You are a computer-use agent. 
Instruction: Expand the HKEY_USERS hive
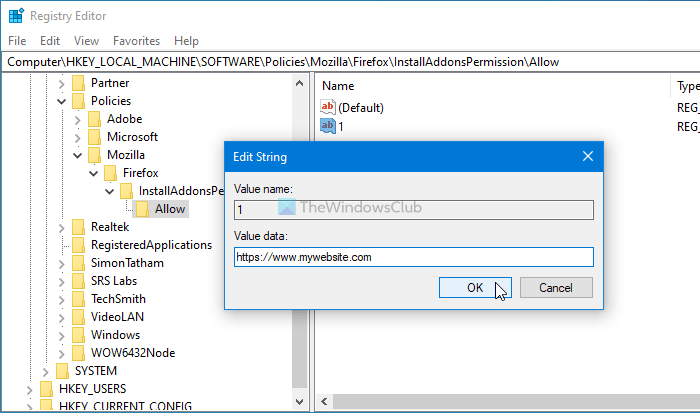(29, 390)
